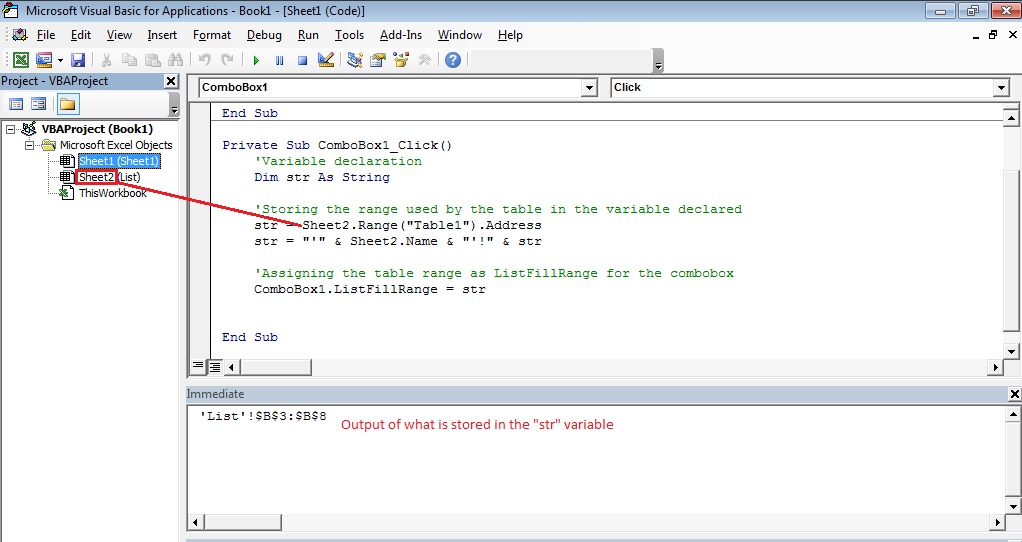This screenshot has width=1022, height=542.
Task: Open the Window menu
Action: [460, 35]
